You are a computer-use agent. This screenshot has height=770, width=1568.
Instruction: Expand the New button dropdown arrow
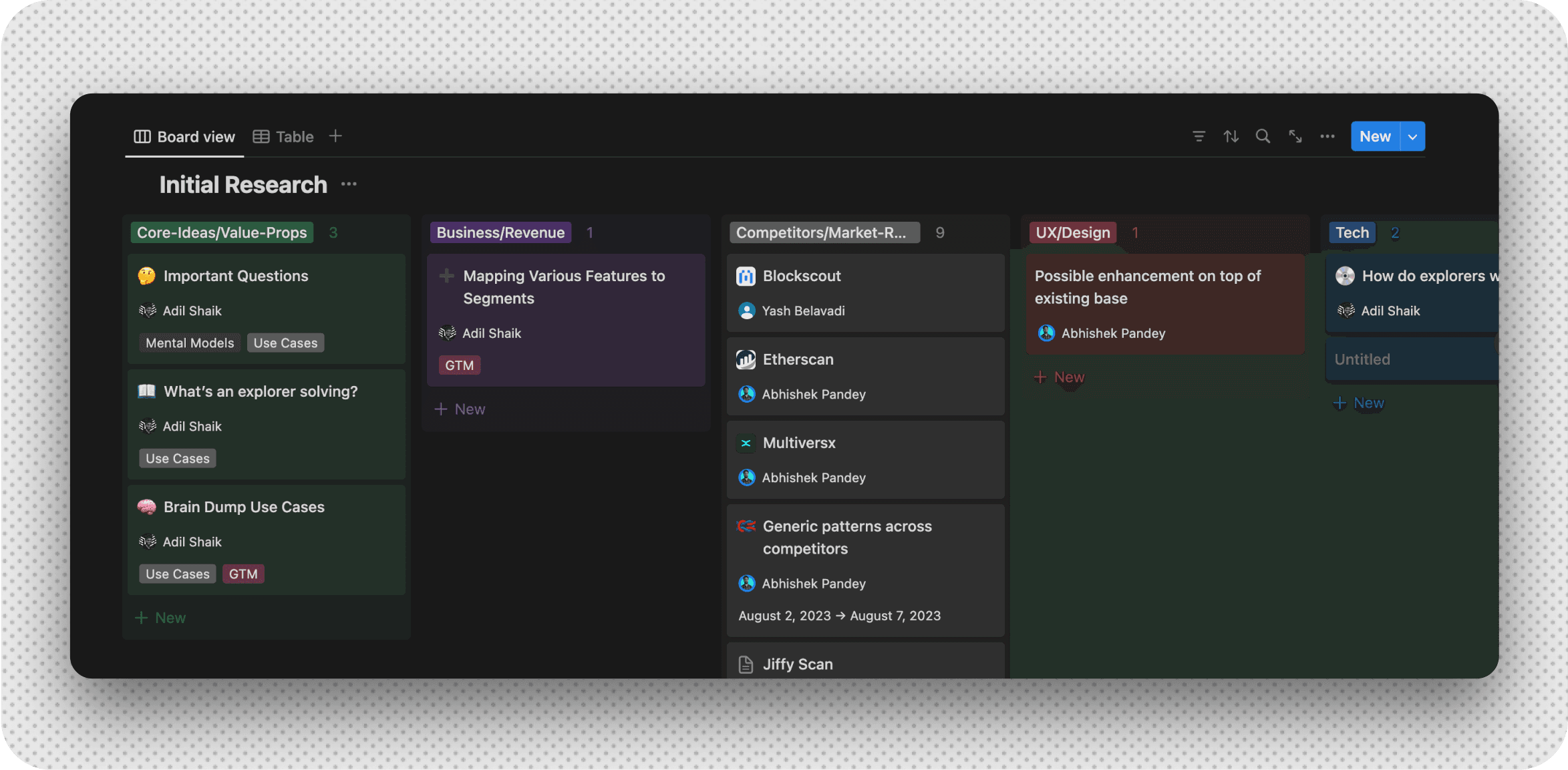1412,136
